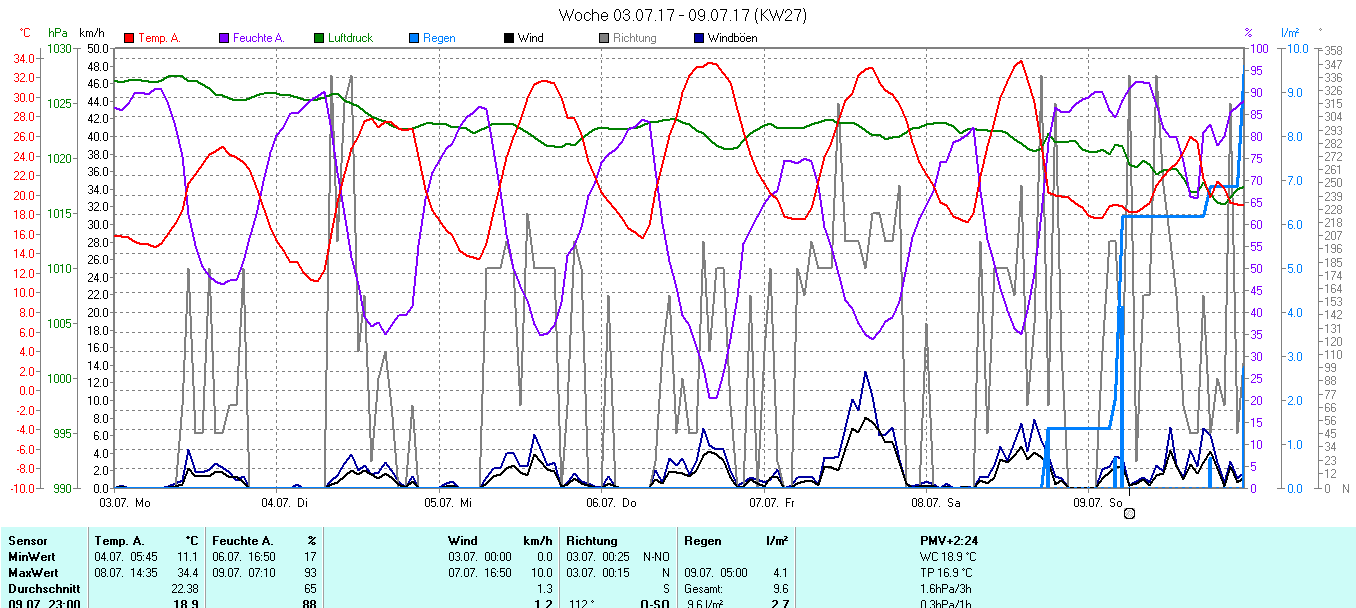Click the small circle marker below the time axis
Screen dimensions: 1356x608
[1129, 513]
